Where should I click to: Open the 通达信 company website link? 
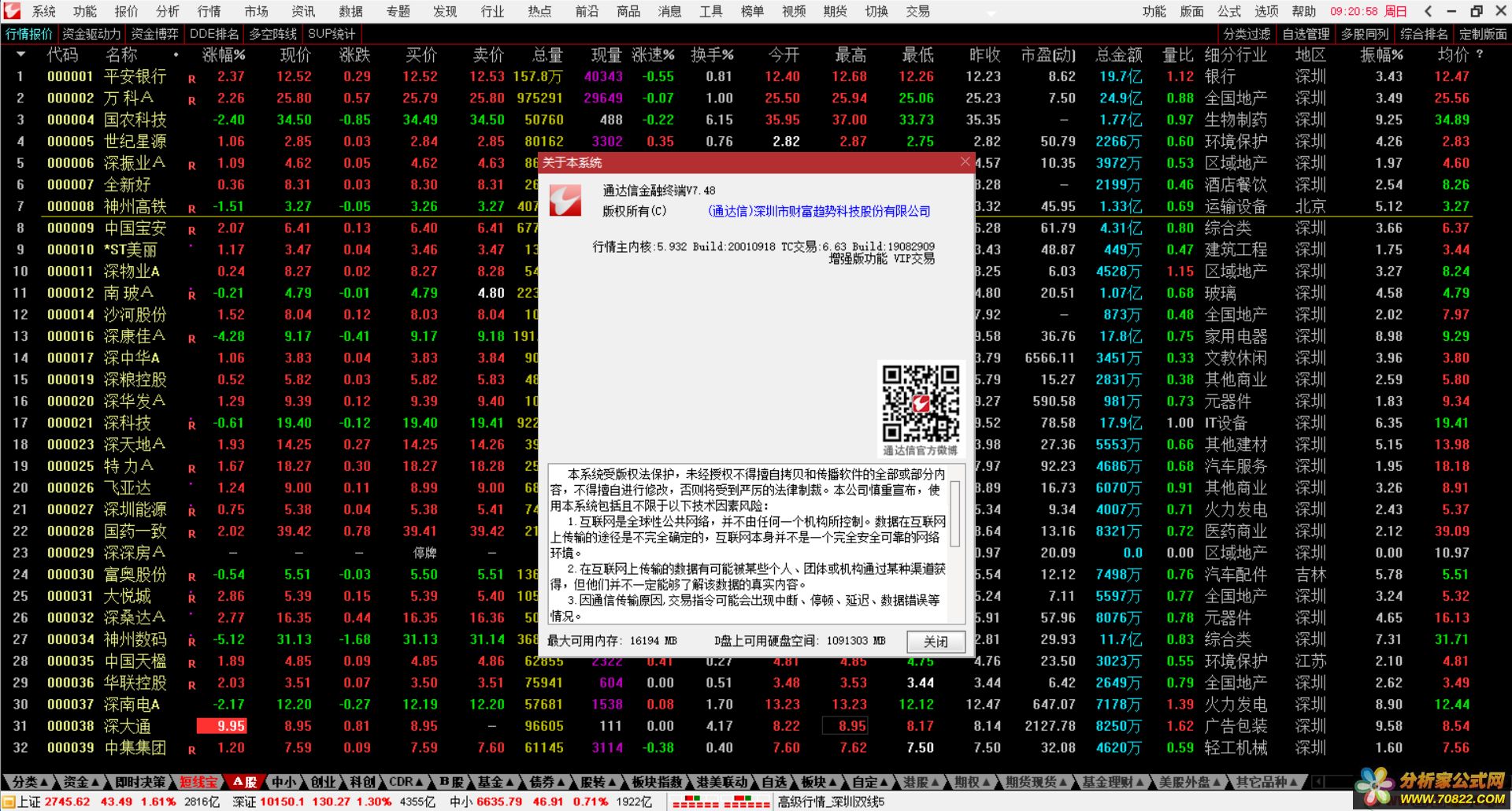click(x=819, y=211)
